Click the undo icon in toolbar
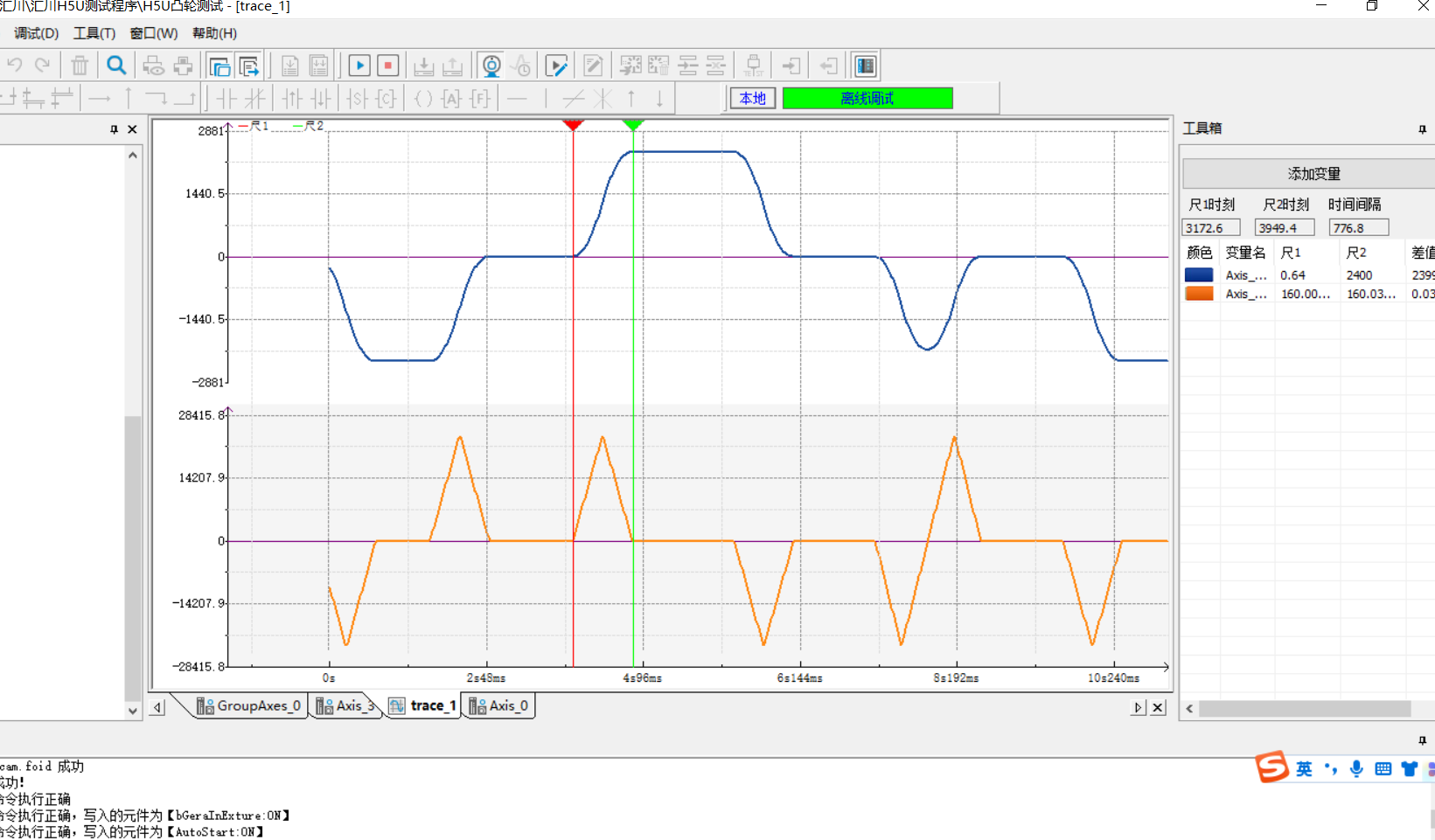The image size is (1435, 840). coord(15,66)
